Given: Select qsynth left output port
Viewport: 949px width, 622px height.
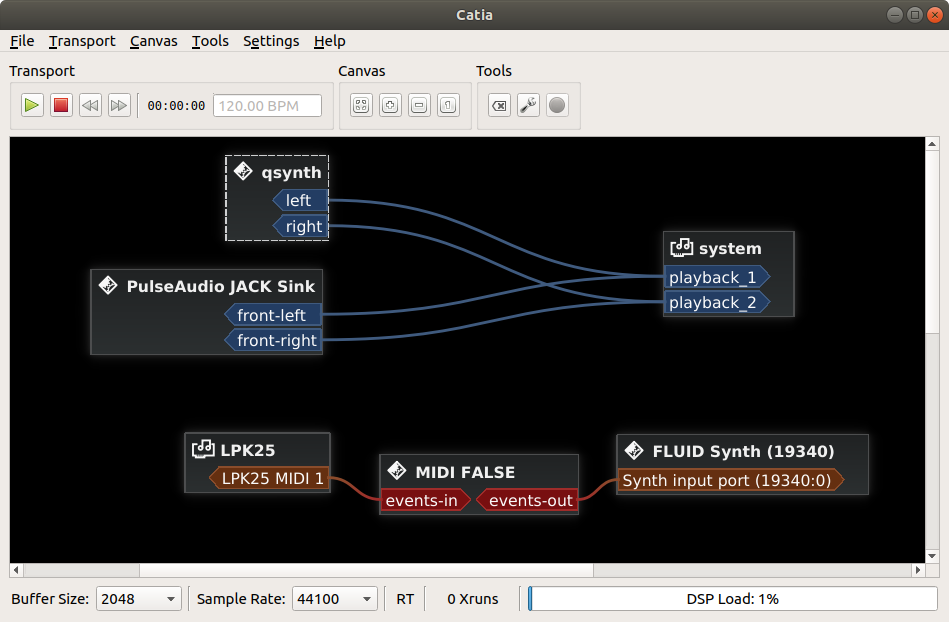Looking at the screenshot, I should click(x=300, y=200).
